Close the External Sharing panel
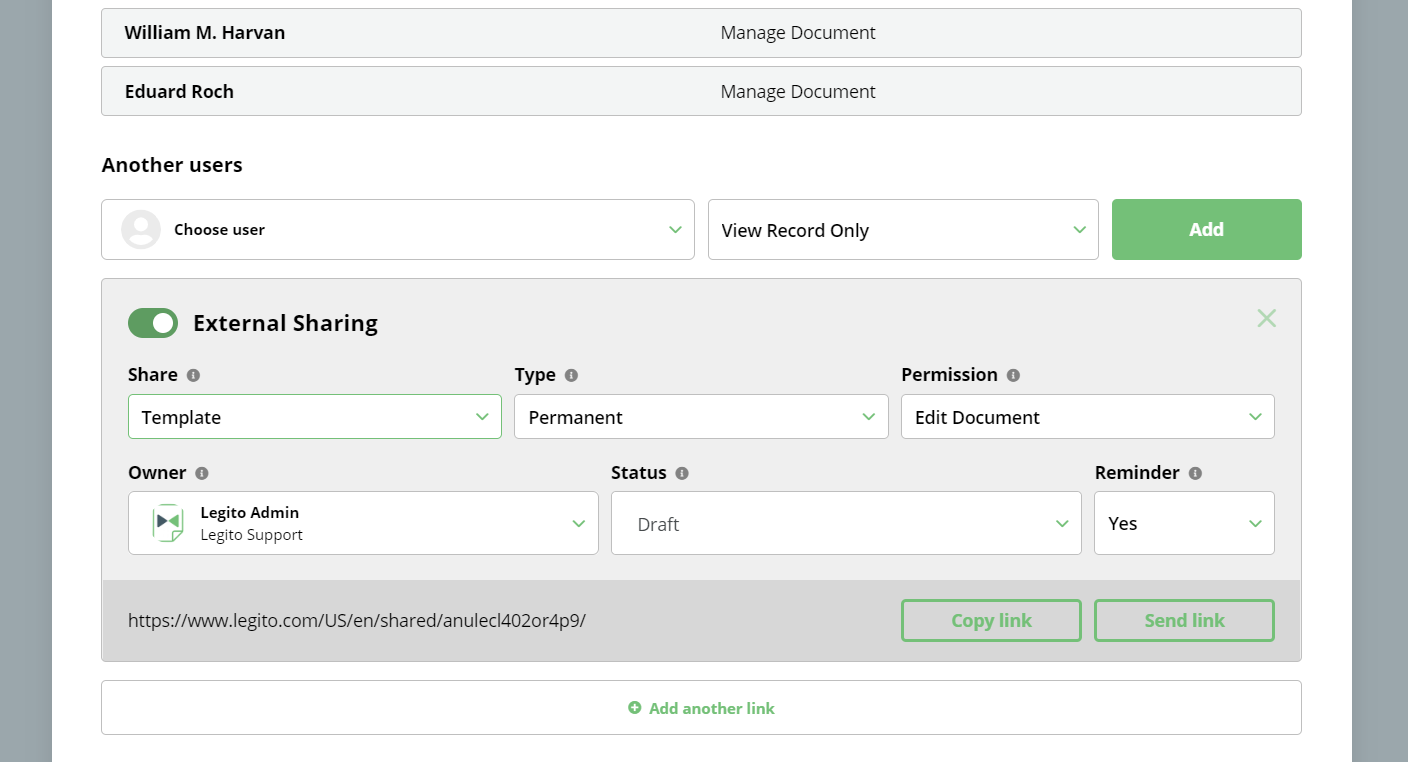The height and width of the screenshot is (762, 1408). pyautogui.click(x=1266, y=318)
